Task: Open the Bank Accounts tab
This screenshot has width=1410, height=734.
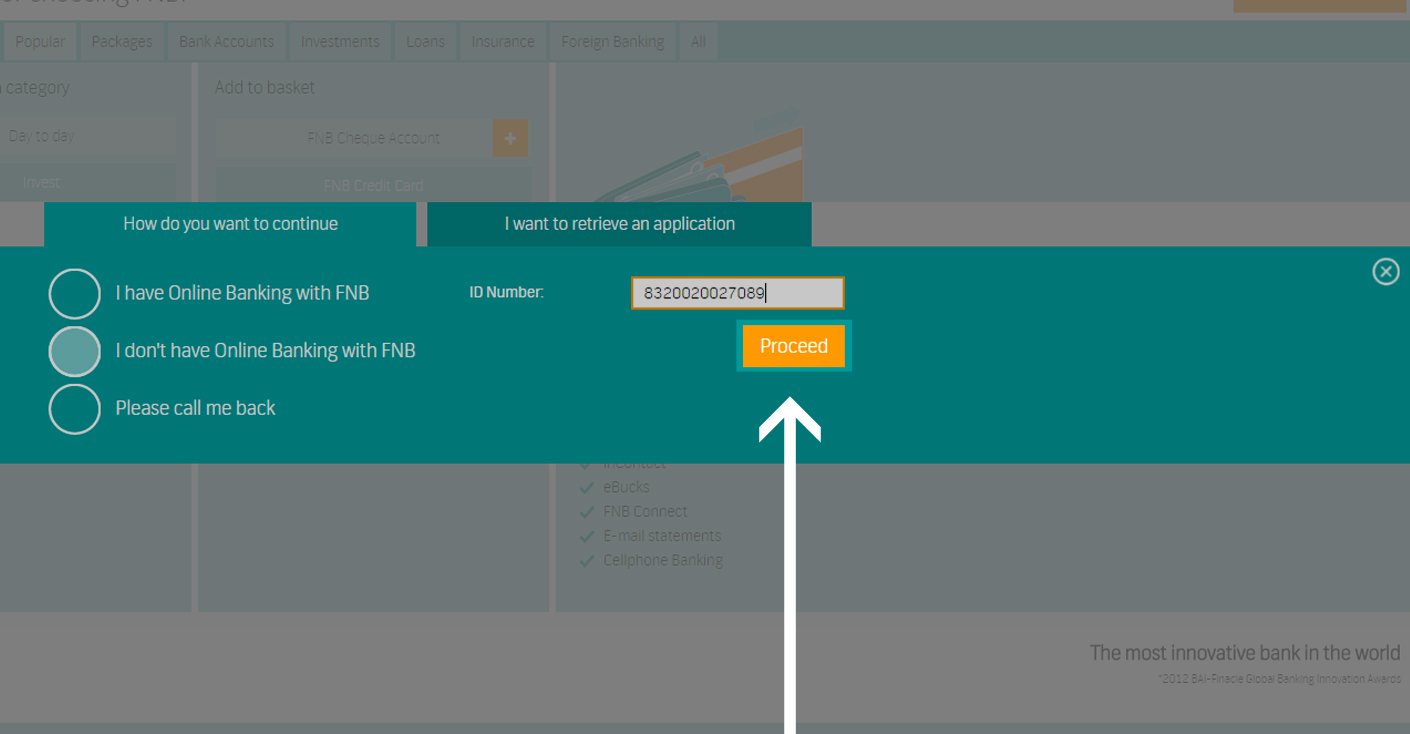Action: click(226, 42)
